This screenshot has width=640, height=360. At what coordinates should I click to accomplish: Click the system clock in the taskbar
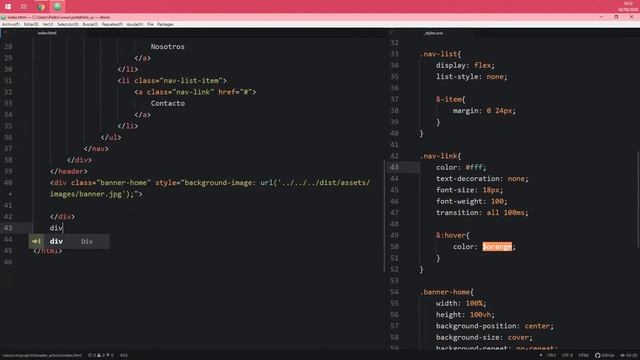(628, 6)
